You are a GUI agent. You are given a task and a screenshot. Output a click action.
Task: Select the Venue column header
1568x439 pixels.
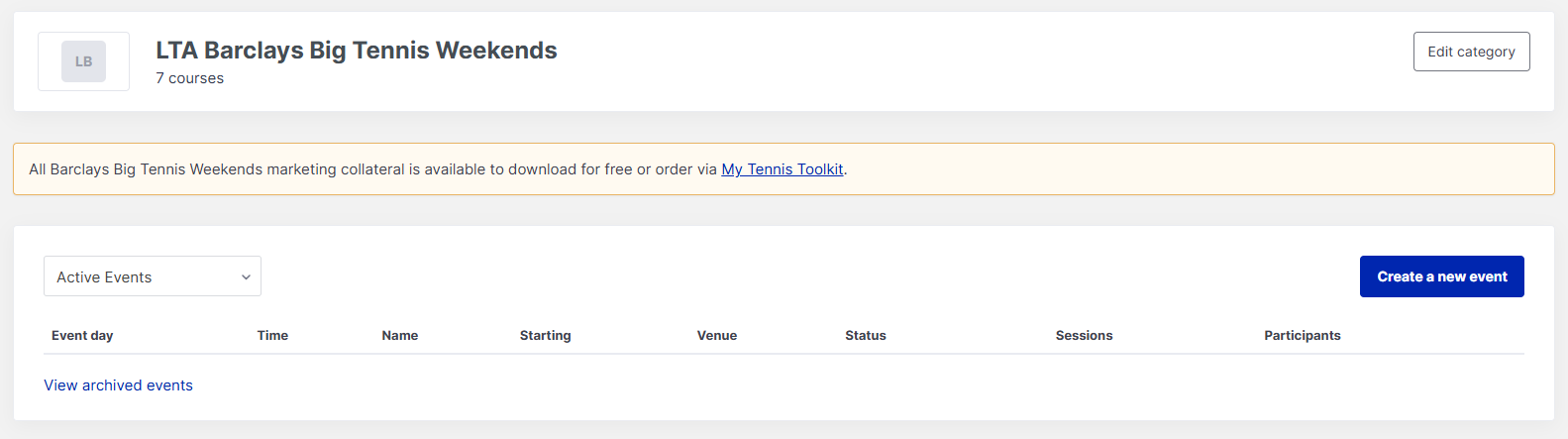coord(716,336)
